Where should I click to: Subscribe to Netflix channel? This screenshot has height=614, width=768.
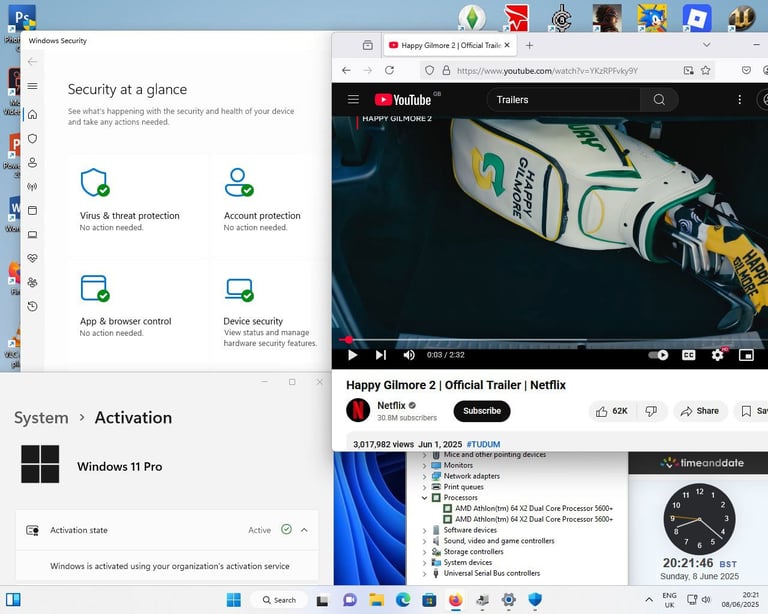pos(482,411)
